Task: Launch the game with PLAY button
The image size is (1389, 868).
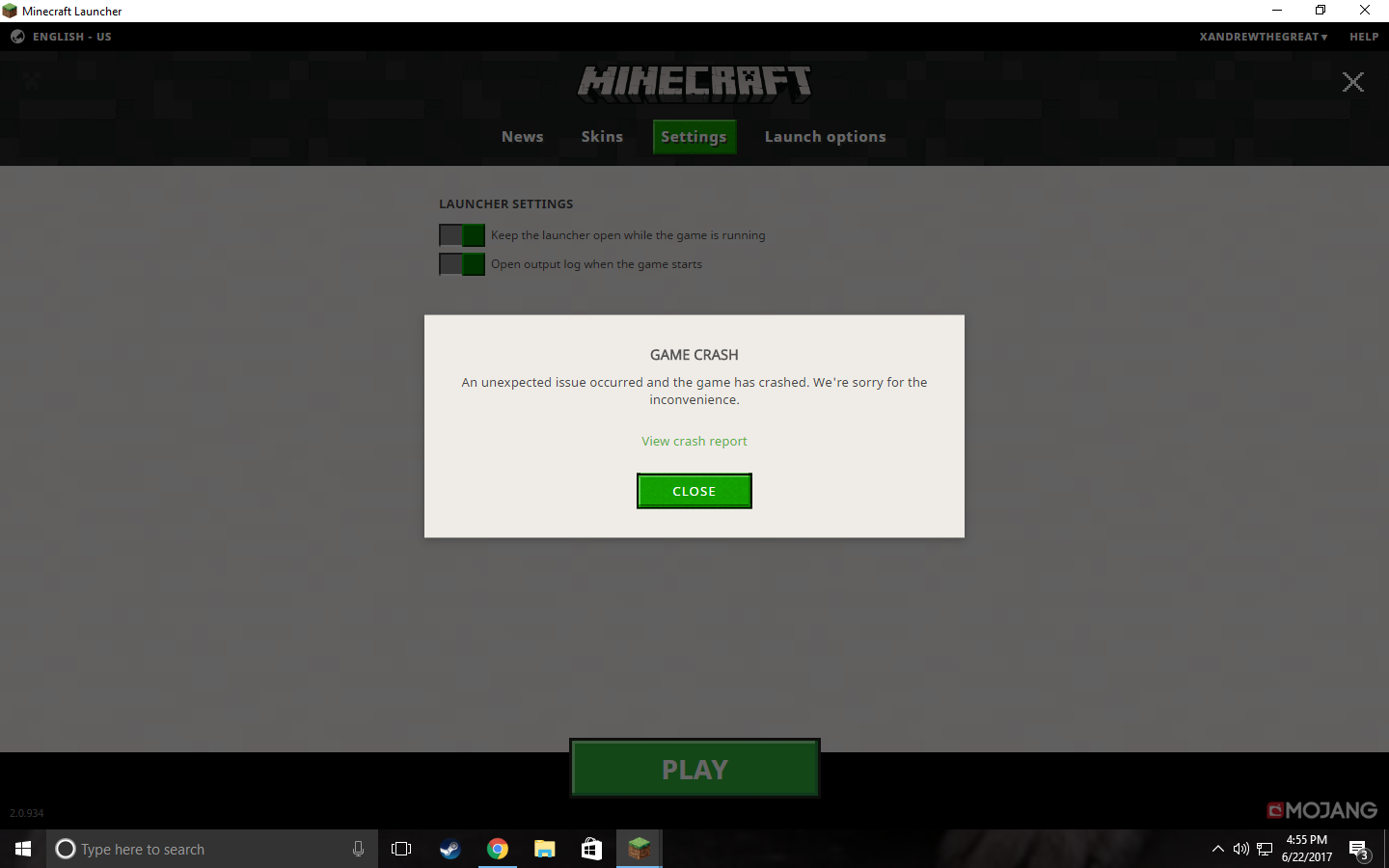Action: (694, 769)
